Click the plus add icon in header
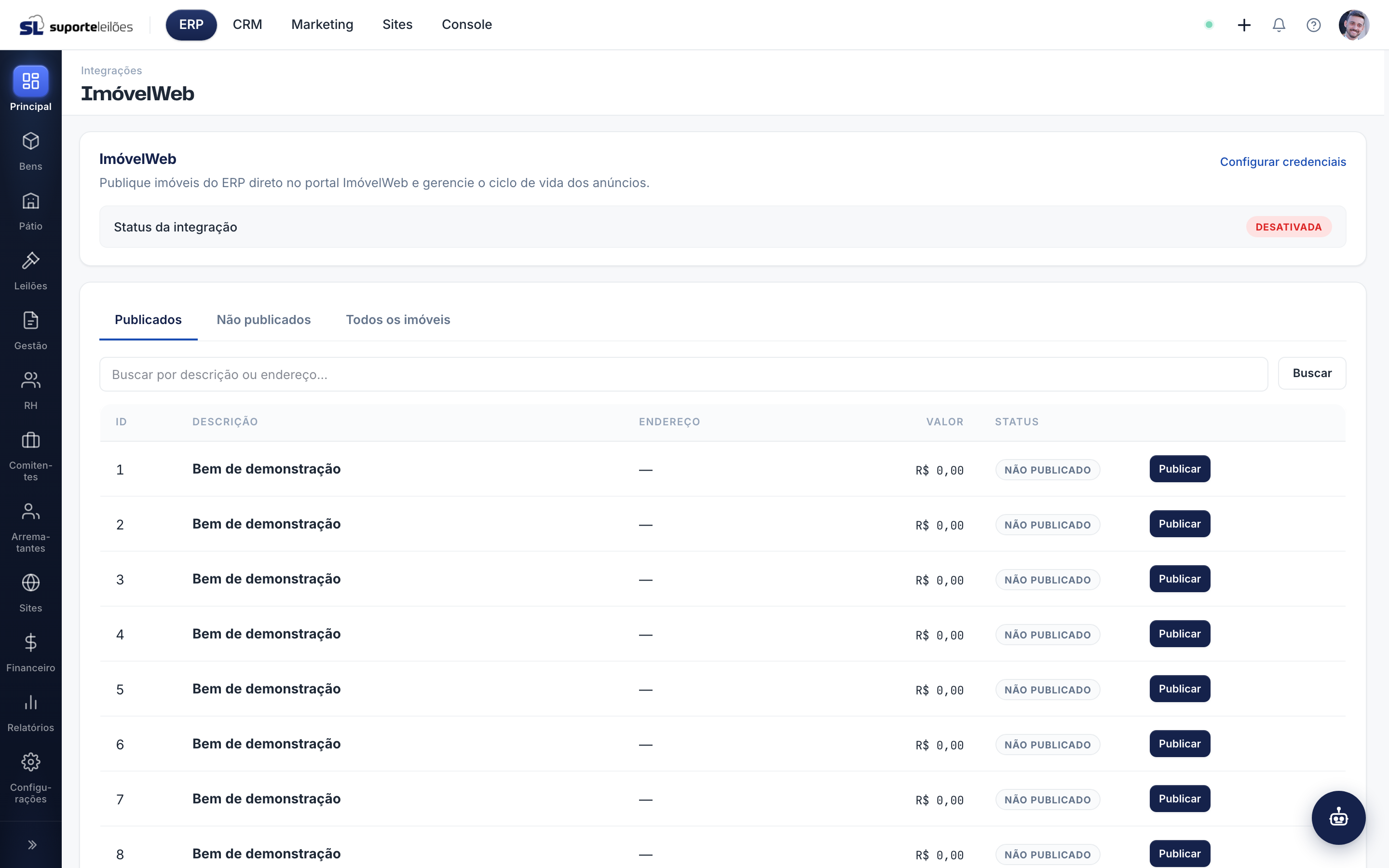Image resolution: width=1389 pixels, height=868 pixels. pyautogui.click(x=1244, y=25)
